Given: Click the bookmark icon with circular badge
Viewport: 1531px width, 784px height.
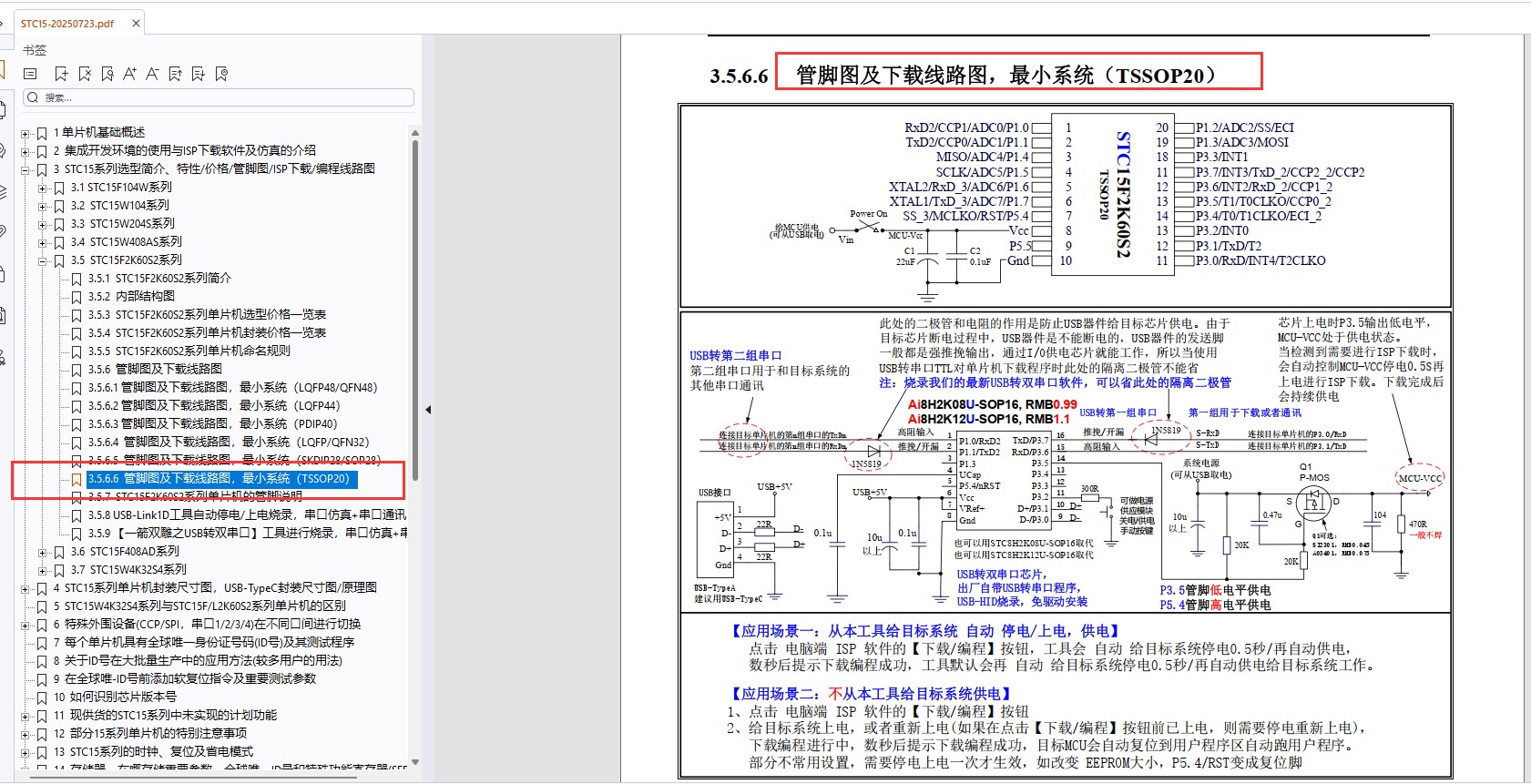Looking at the screenshot, I should pyautogui.click(x=221, y=74).
